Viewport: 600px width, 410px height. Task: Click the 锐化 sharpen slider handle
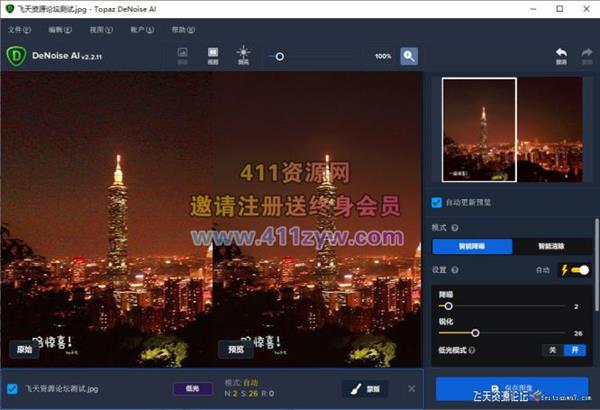[475, 332]
